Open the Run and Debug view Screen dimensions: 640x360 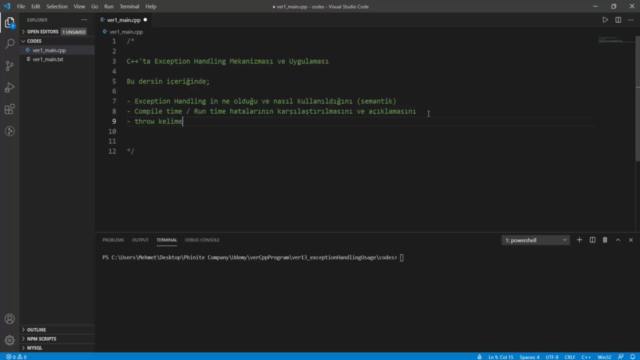coord(10,87)
